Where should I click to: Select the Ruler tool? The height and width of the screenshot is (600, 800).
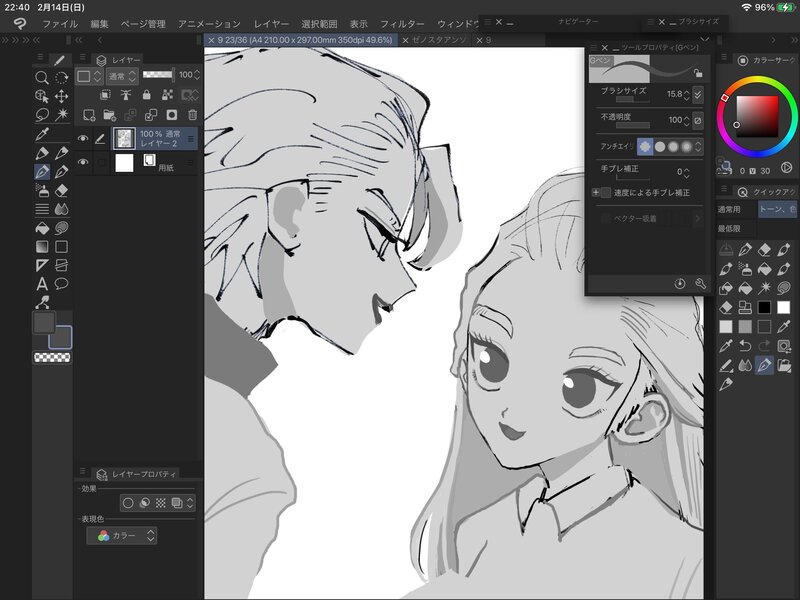point(42,265)
